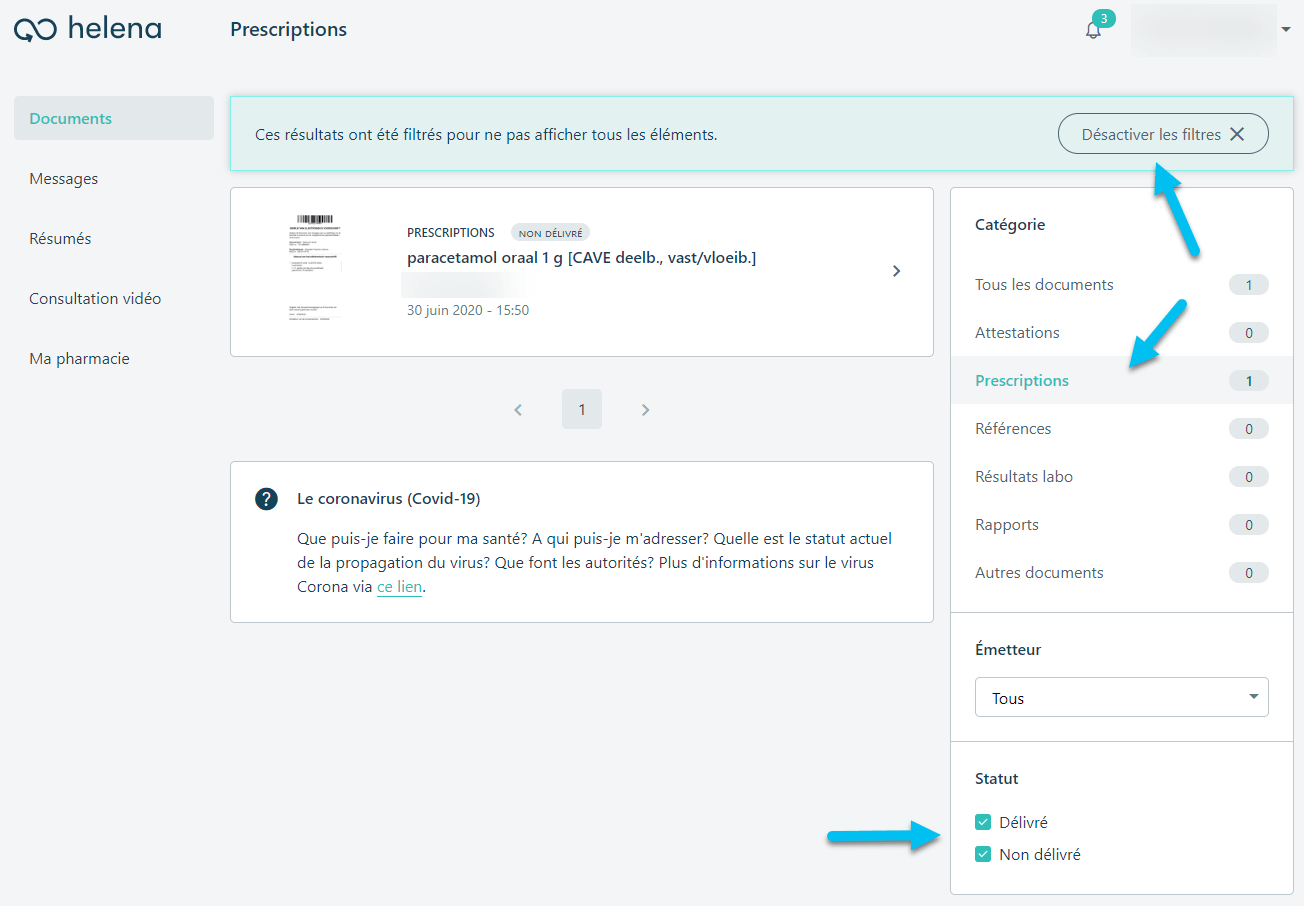Click the helena logo

pyautogui.click(x=88, y=29)
